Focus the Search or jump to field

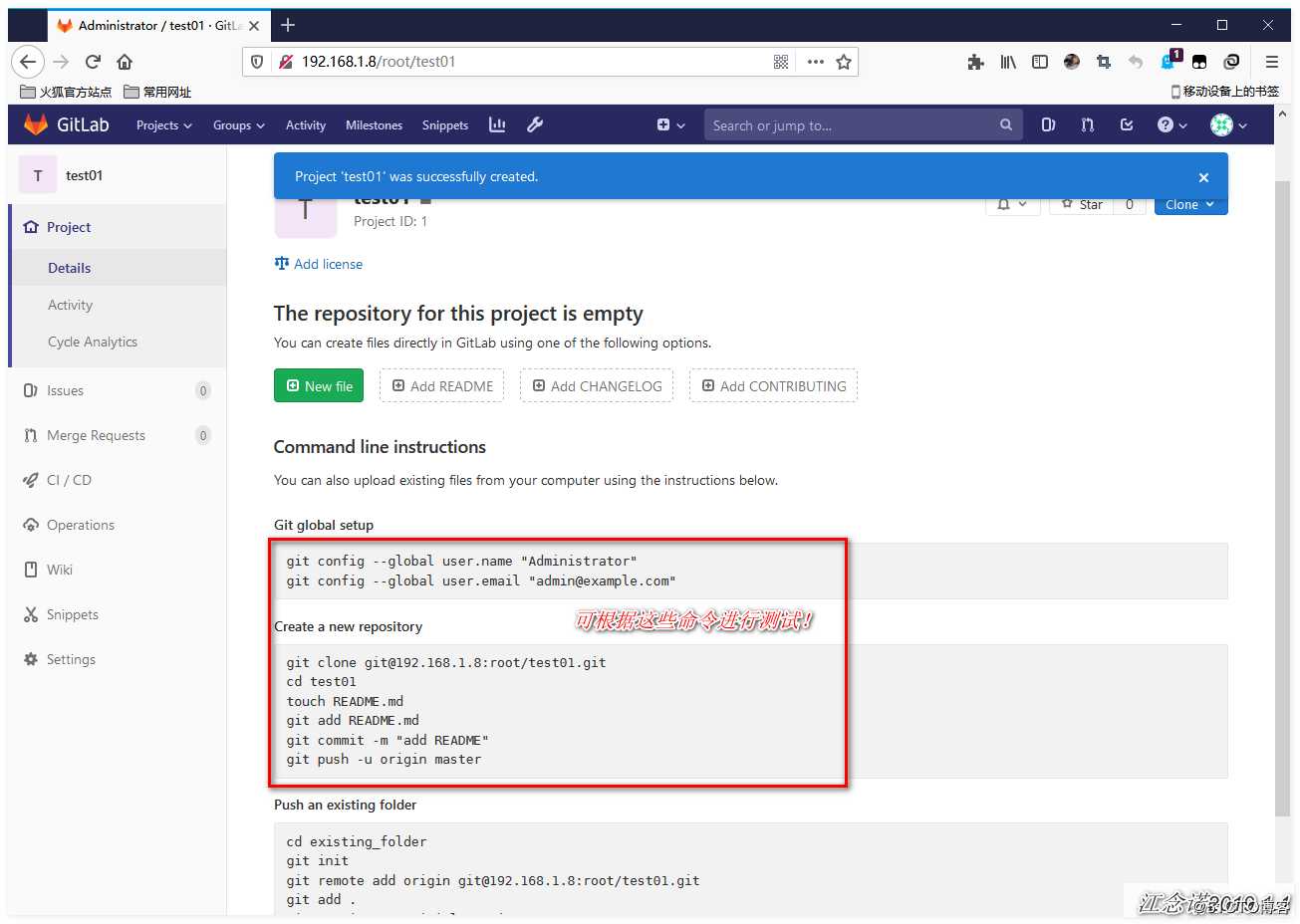[863, 125]
